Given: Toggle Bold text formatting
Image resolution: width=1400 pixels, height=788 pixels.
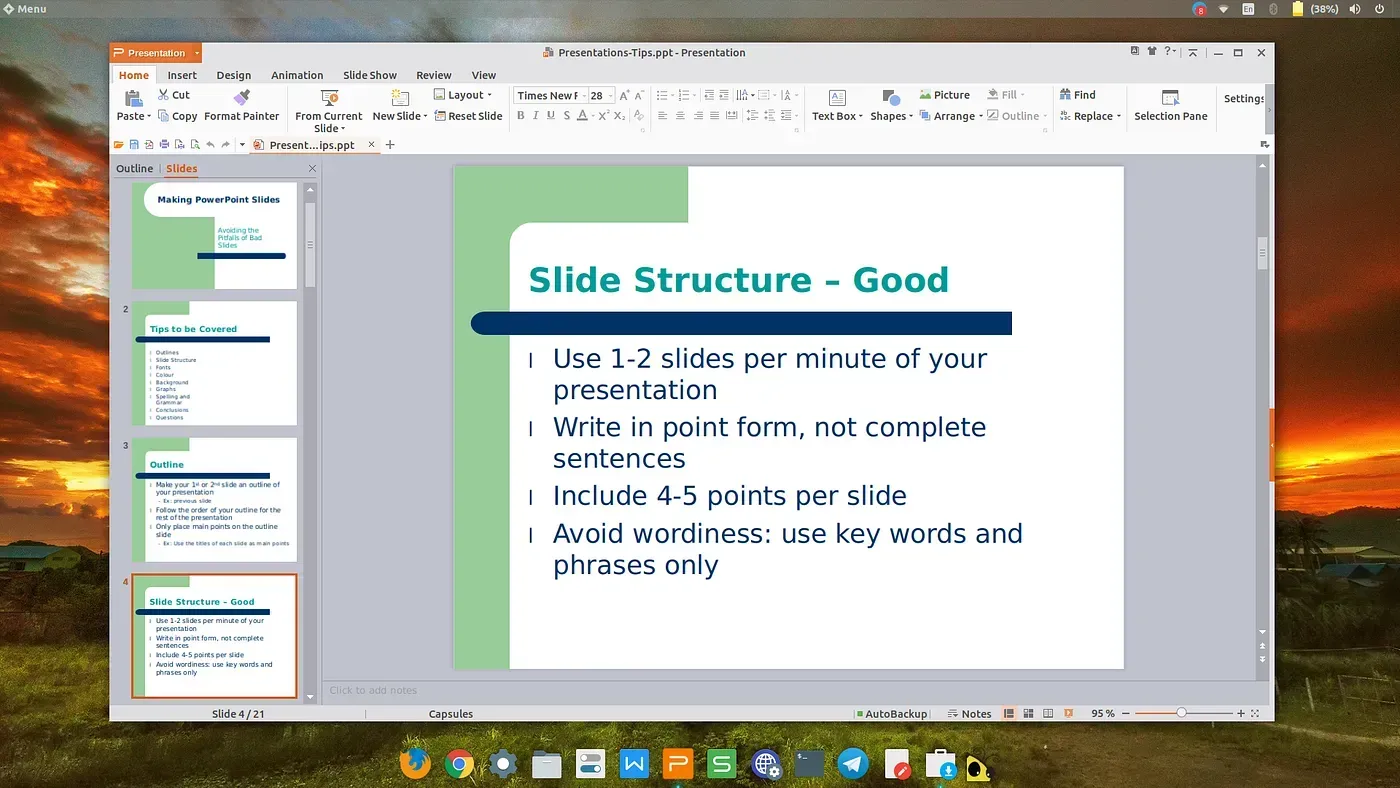Looking at the screenshot, I should [520, 116].
